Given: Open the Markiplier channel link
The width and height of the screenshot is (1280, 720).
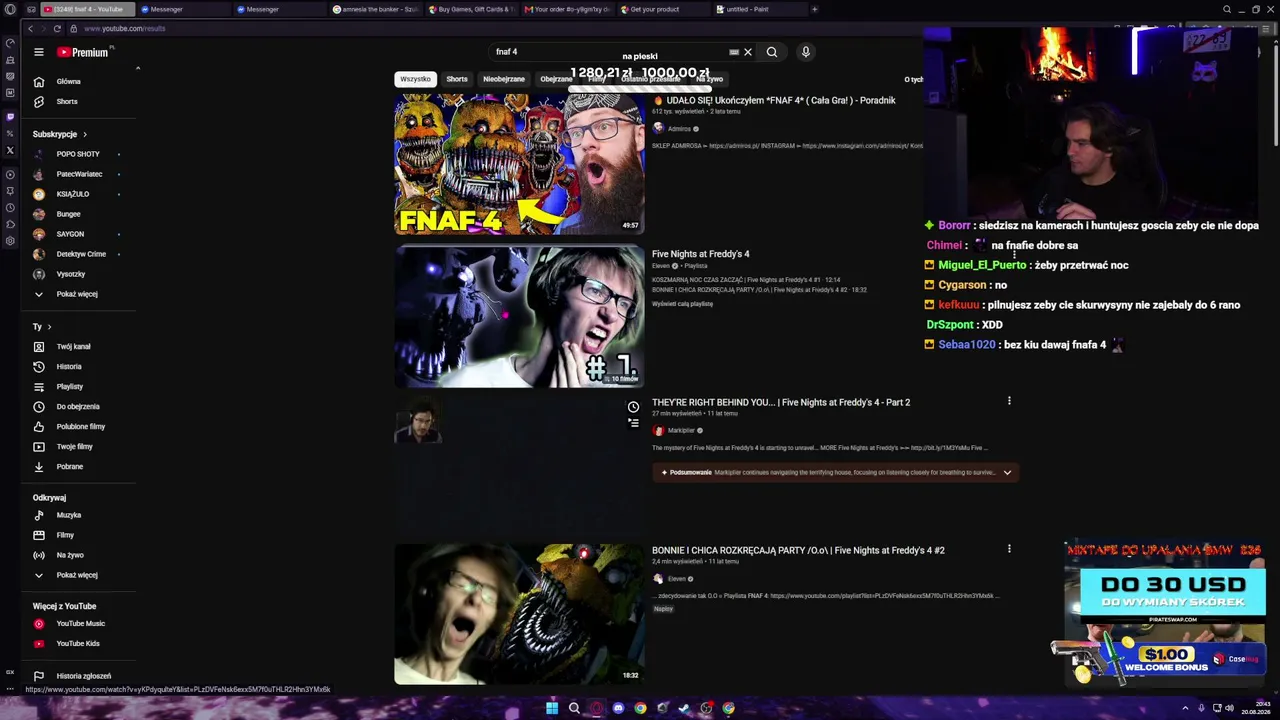Looking at the screenshot, I should coord(681,430).
